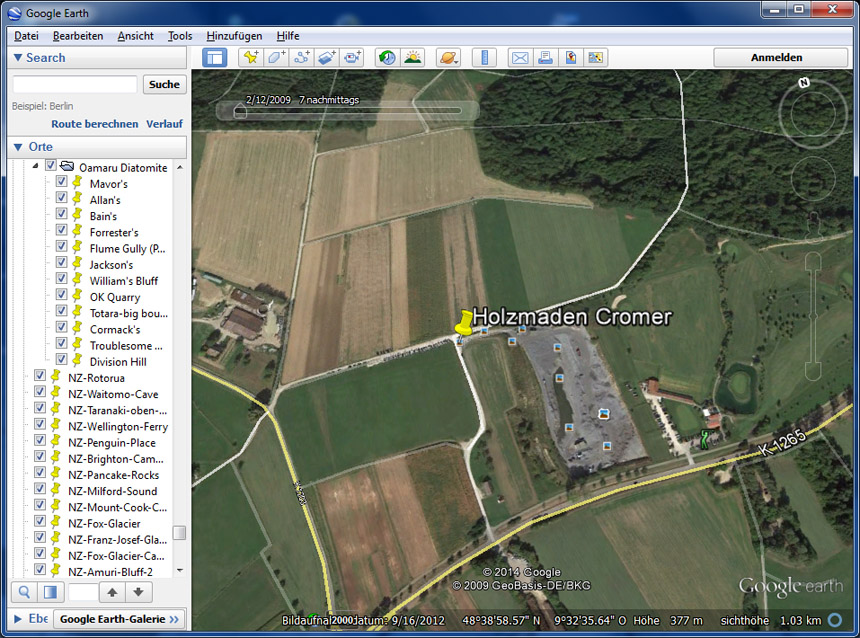Open the Ansicht menu
This screenshot has height=638, width=860.
(135, 36)
